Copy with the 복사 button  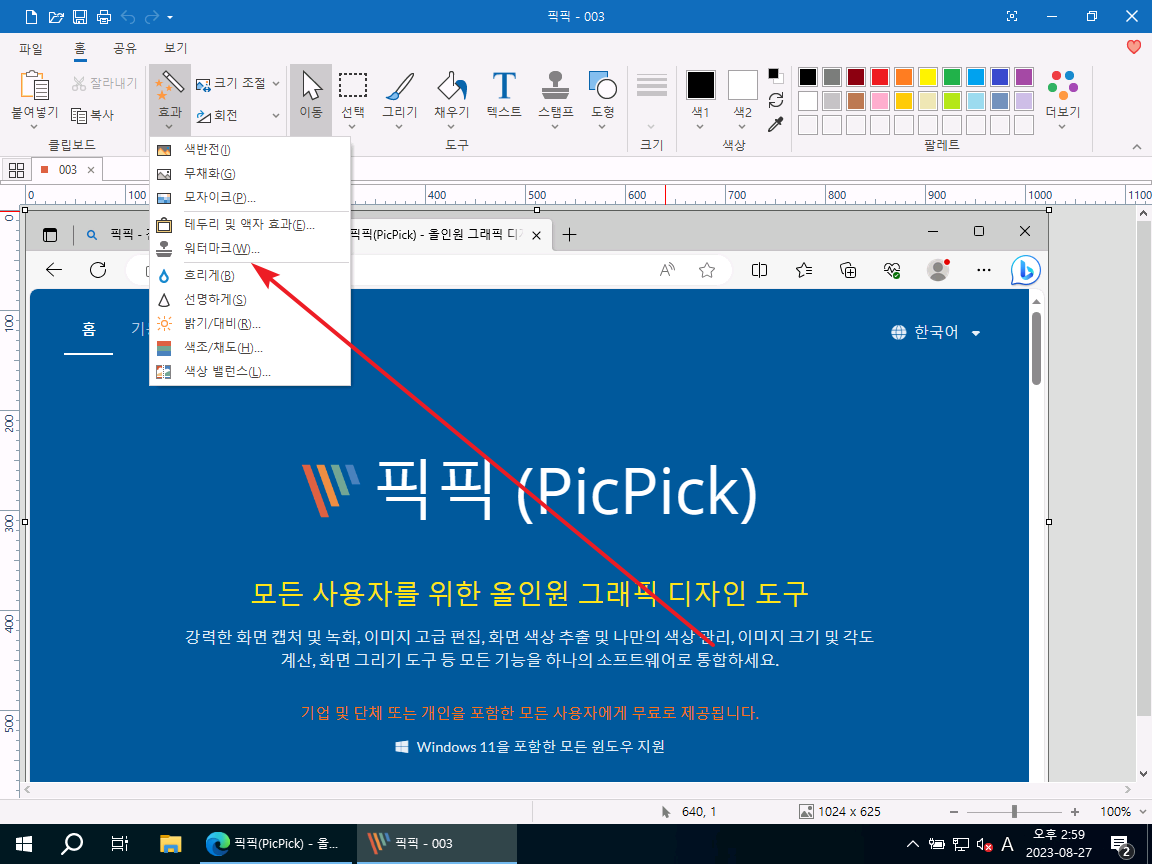(93, 115)
